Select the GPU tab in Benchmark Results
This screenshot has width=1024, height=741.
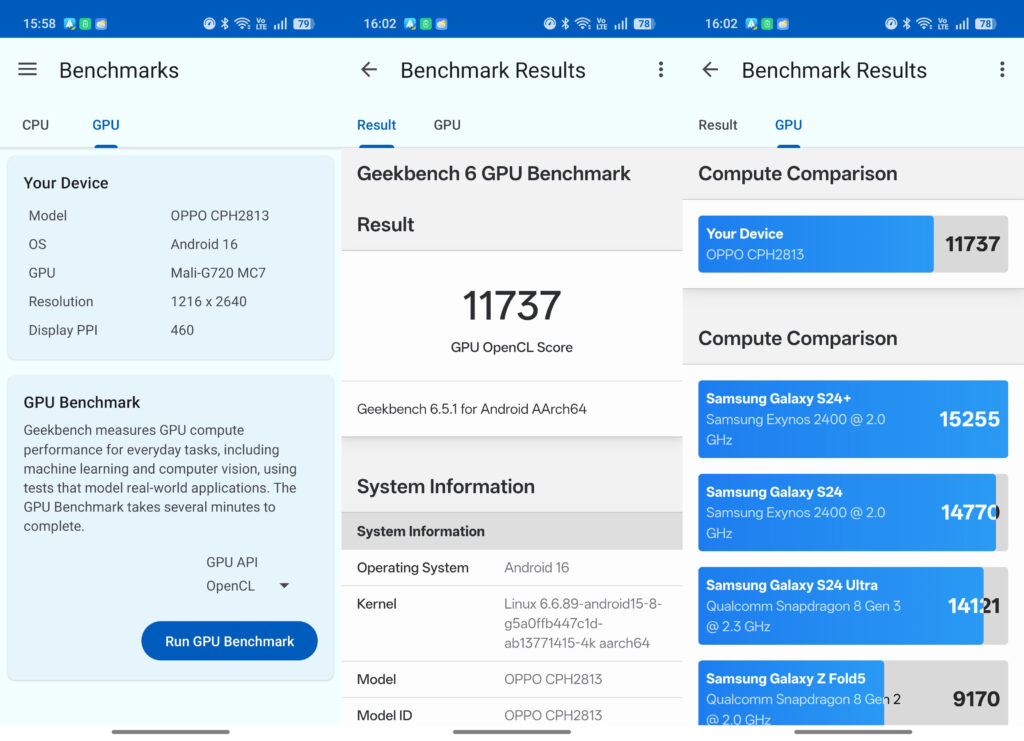pos(446,124)
